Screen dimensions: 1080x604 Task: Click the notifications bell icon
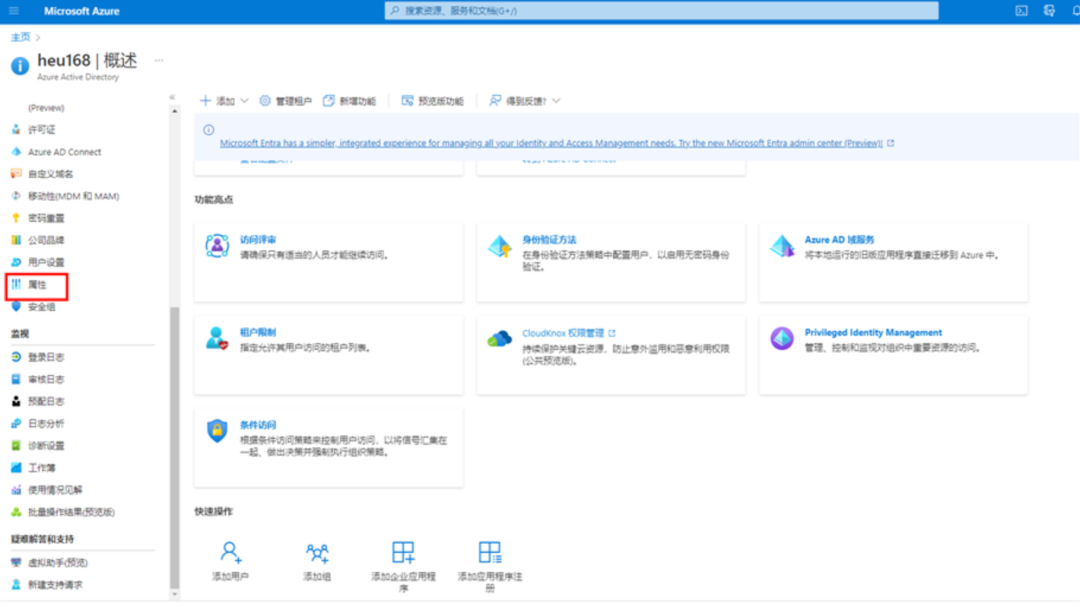tap(1074, 11)
